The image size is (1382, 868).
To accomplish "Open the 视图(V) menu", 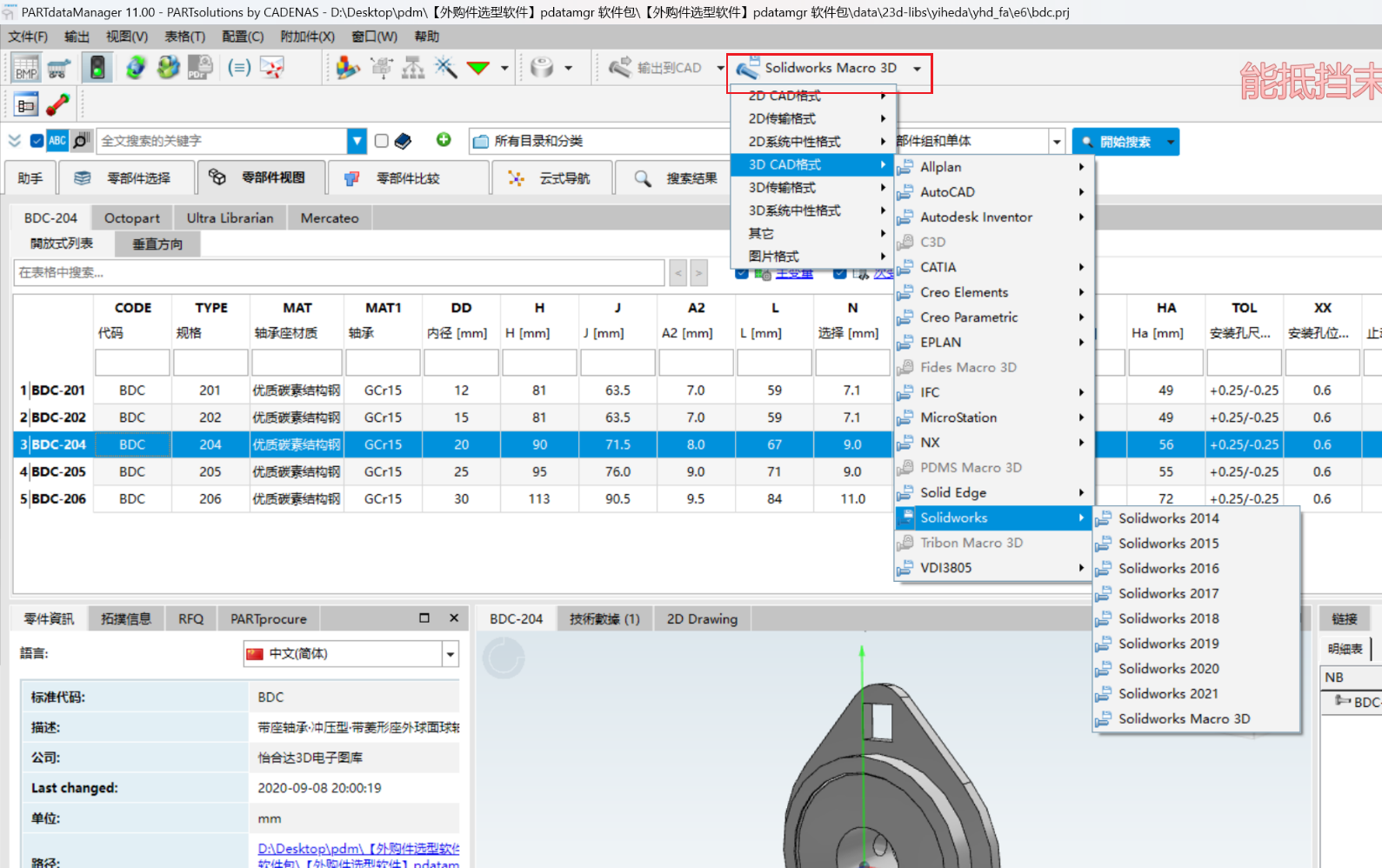I will pyautogui.click(x=127, y=37).
